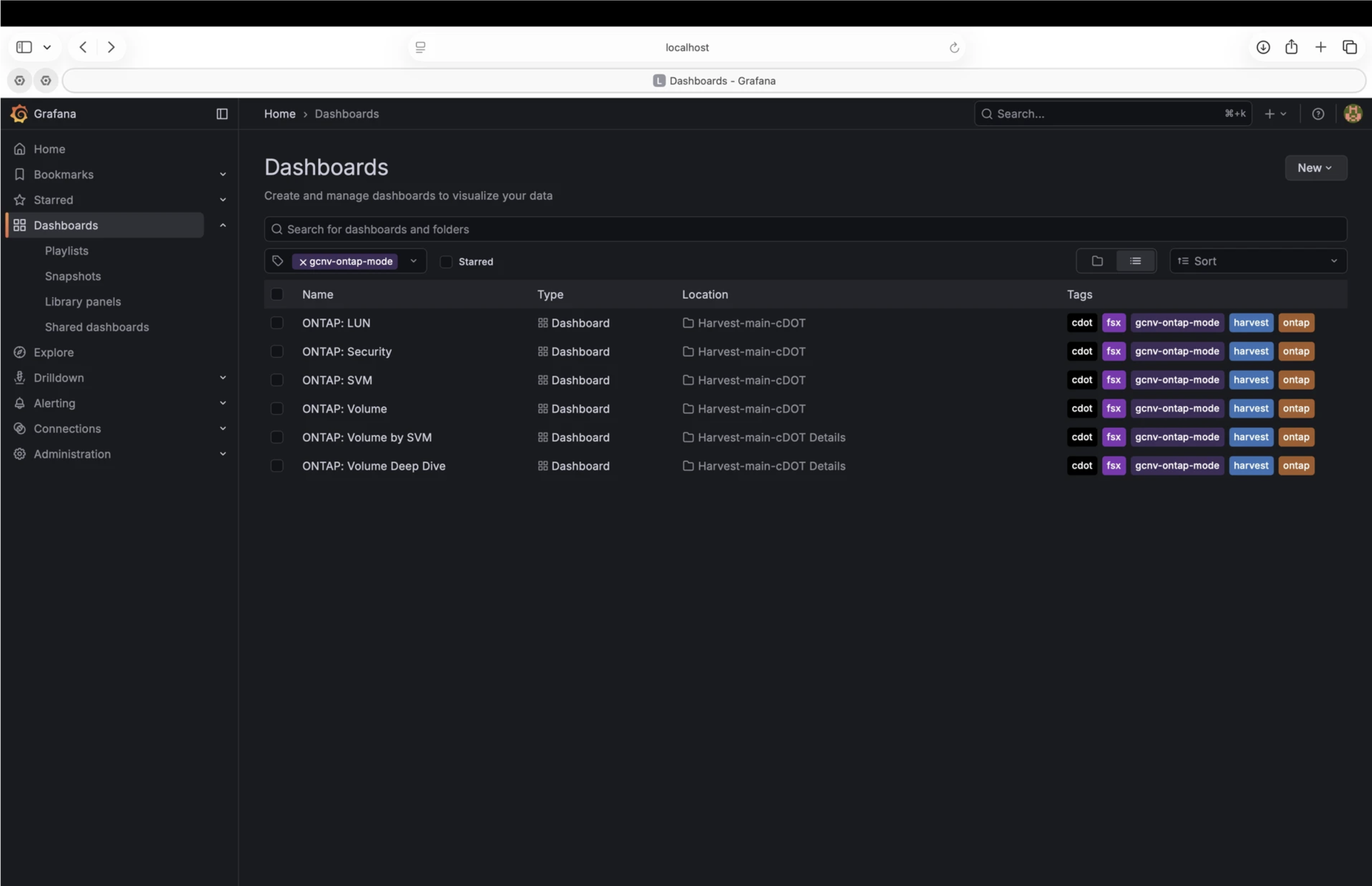Click the page reader icon in address bar
Image resolution: width=1372 pixels, height=886 pixels.
click(x=421, y=47)
